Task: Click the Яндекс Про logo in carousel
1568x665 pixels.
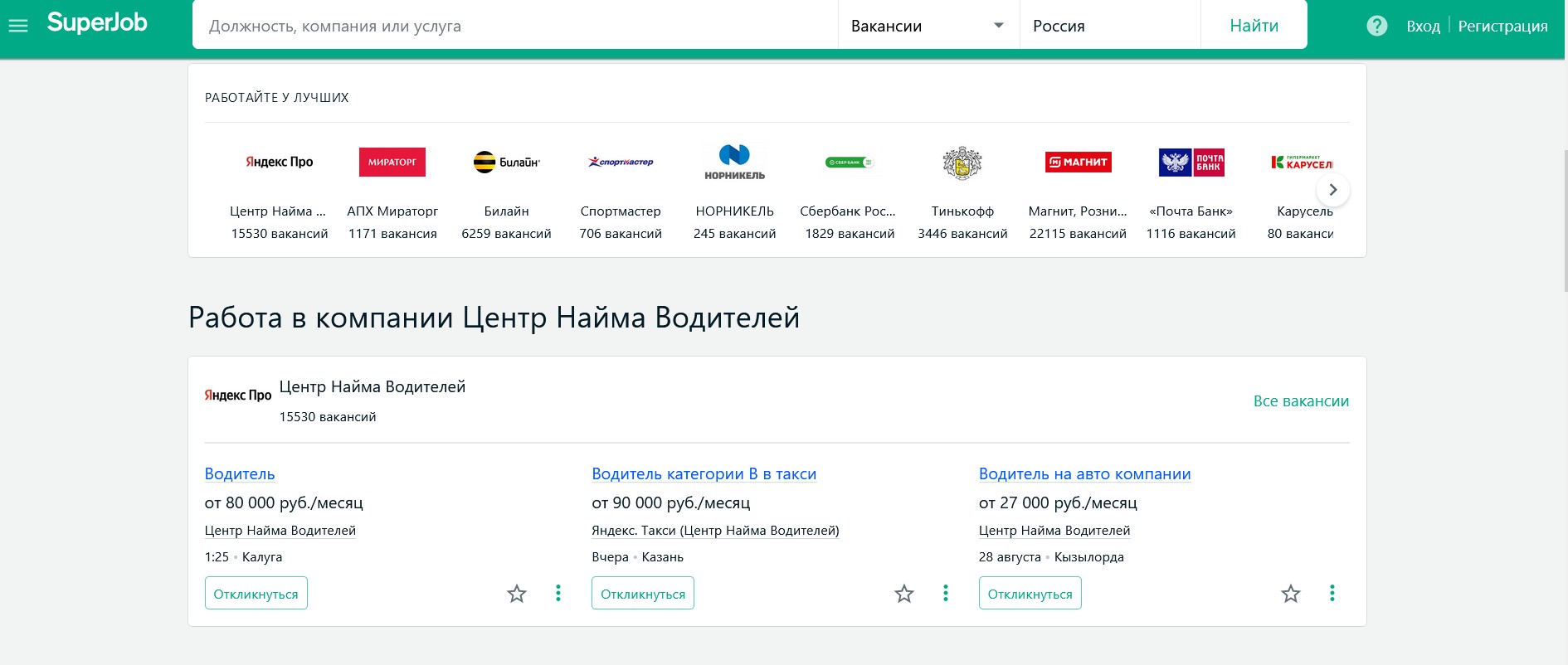Action: [280, 162]
